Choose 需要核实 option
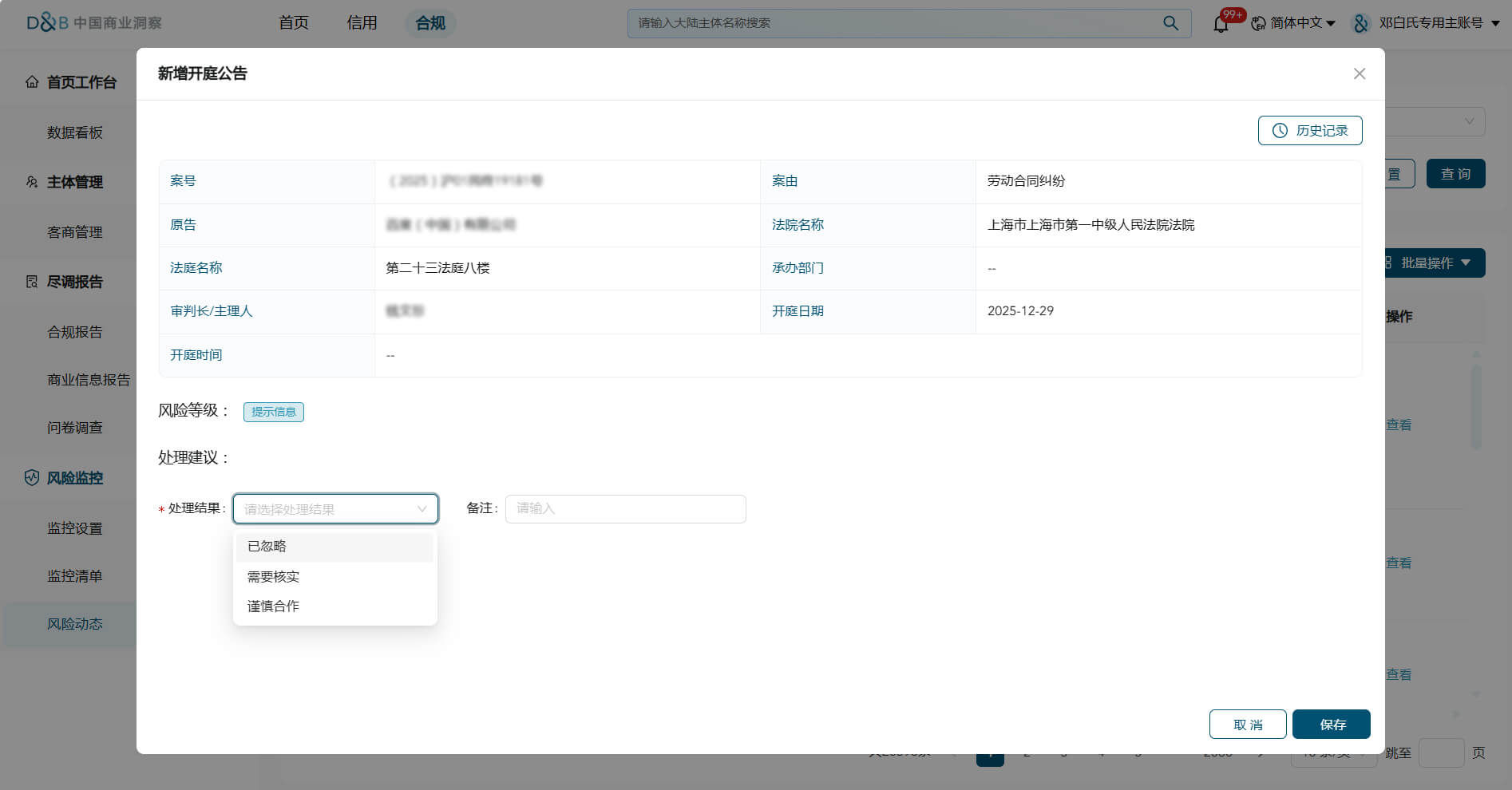 [x=273, y=577]
